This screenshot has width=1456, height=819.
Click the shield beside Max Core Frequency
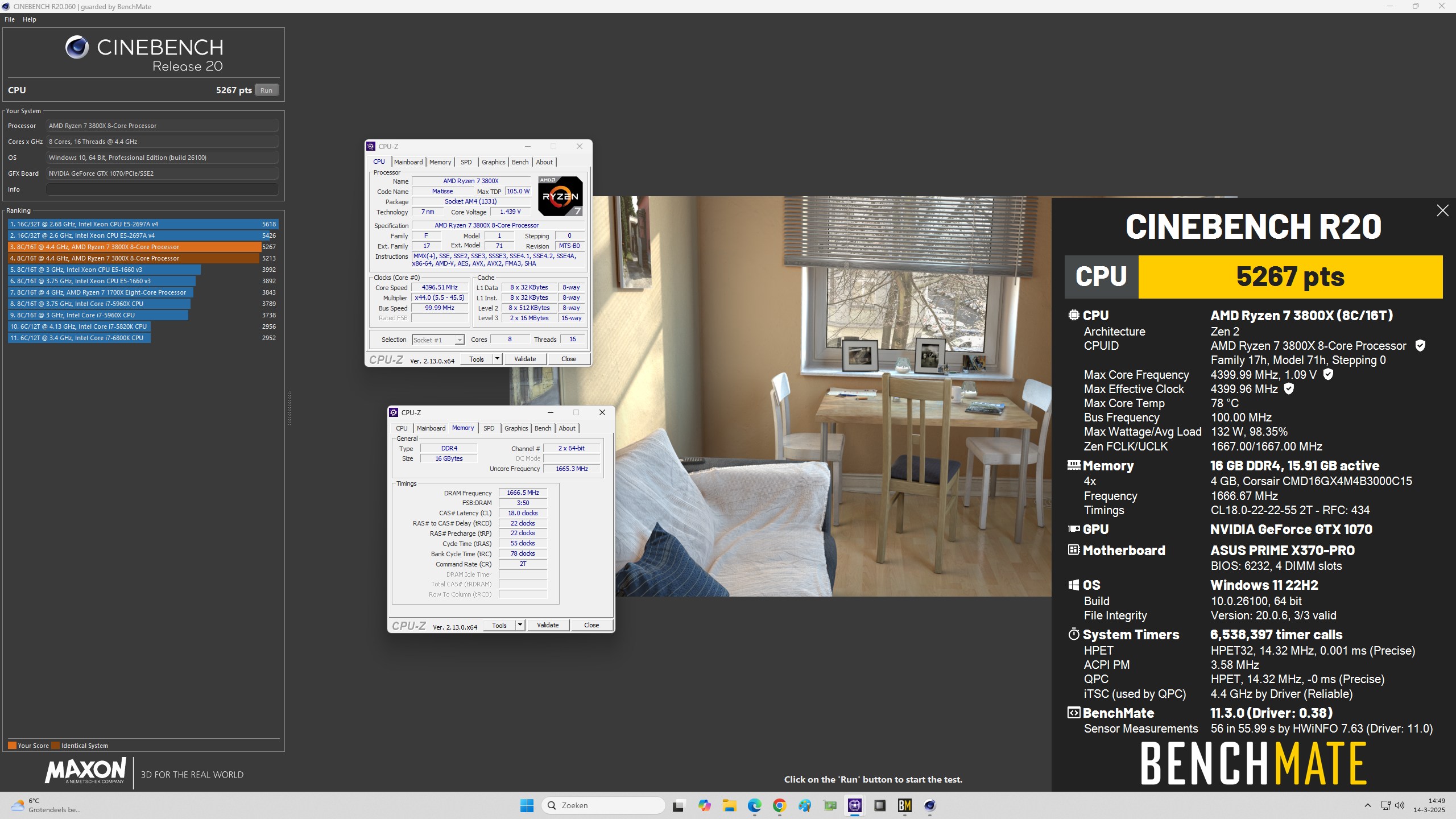coord(1328,374)
